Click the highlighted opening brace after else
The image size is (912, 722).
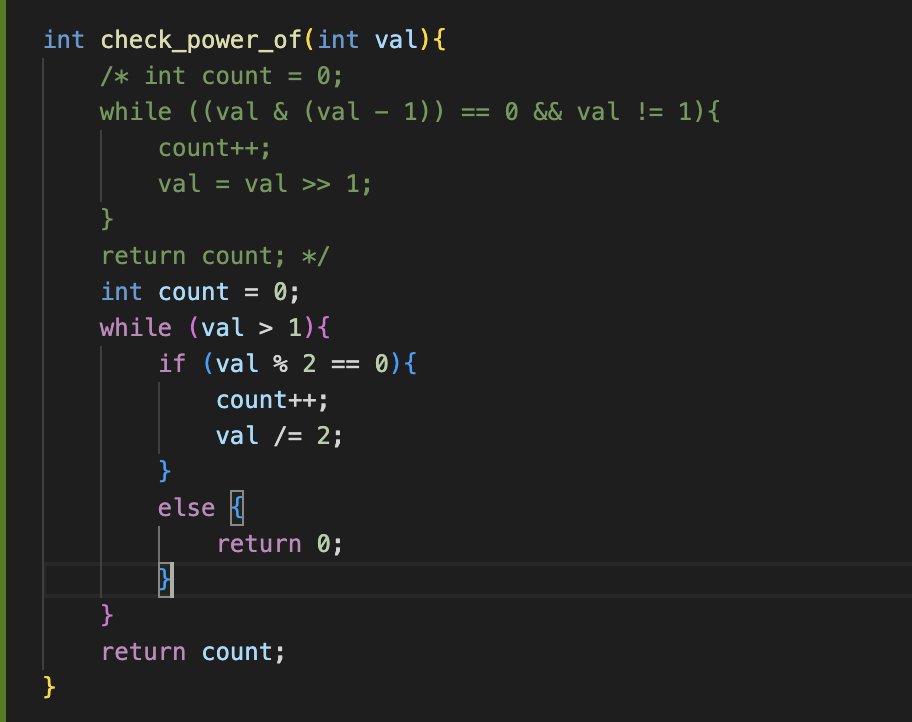point(237,508)
